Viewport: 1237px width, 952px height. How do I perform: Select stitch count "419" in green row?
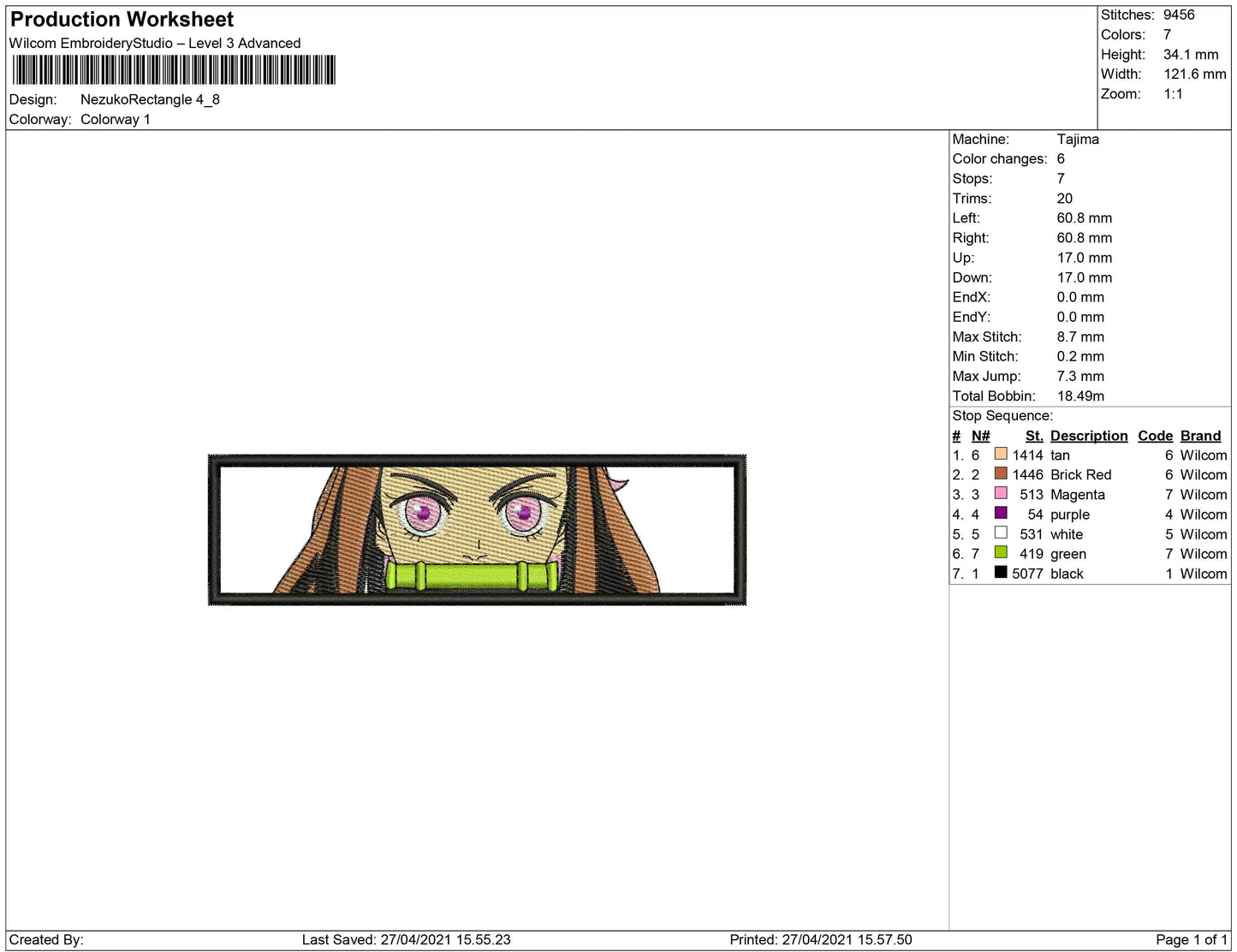point(1032,554)
